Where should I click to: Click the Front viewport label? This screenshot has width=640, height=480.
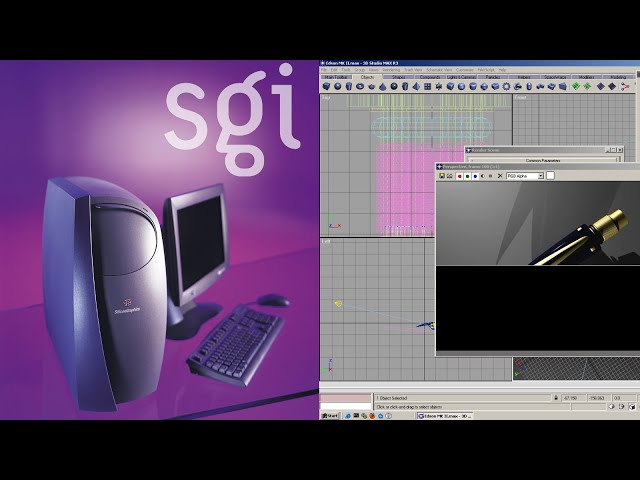coord(520,98)
